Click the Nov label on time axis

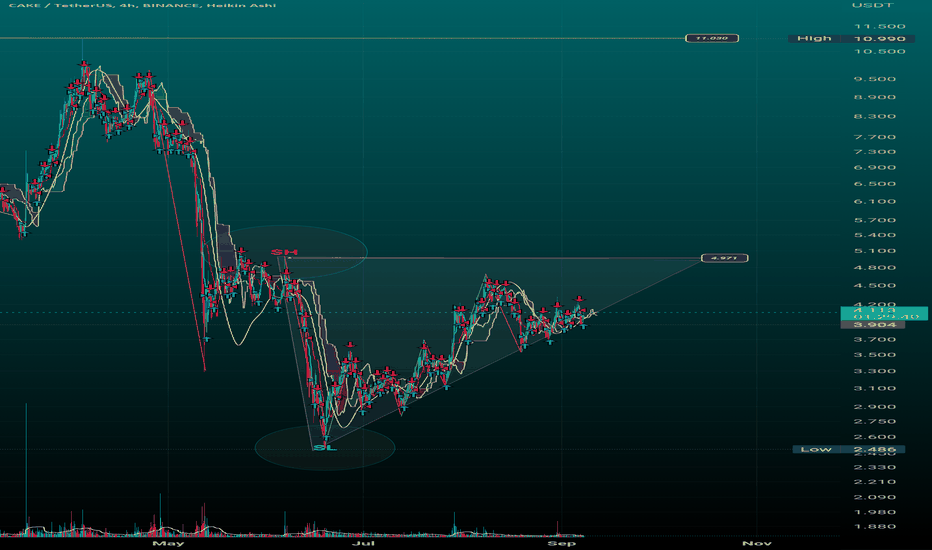(757, 543)
